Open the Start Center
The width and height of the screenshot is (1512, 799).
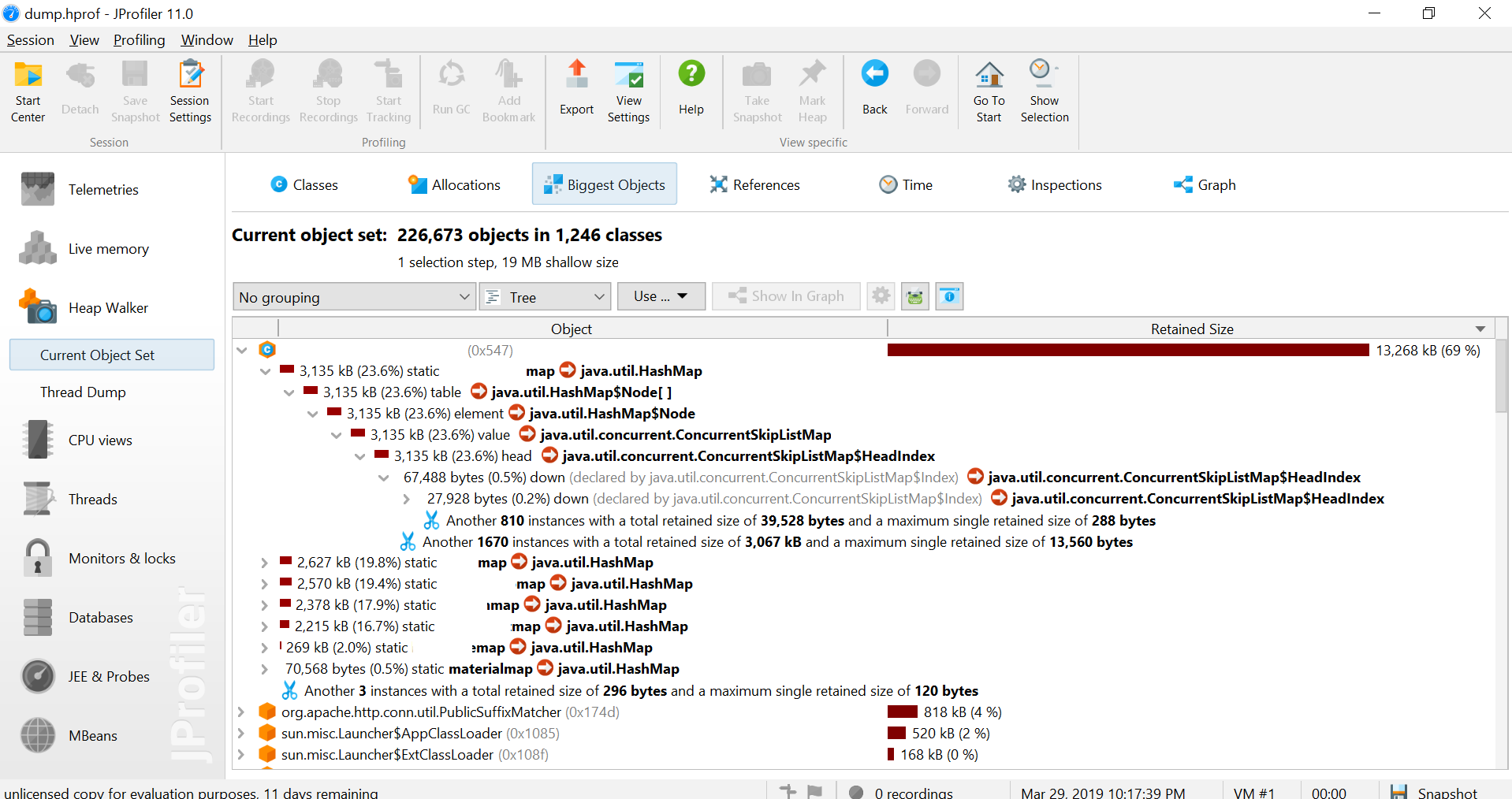pos(28,91)
